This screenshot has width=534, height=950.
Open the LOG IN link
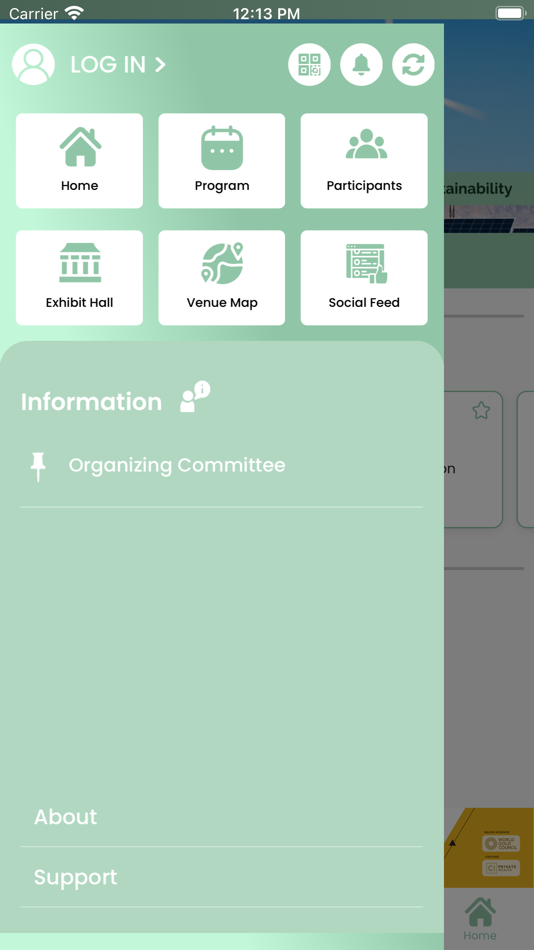click(x=118, y=64)
